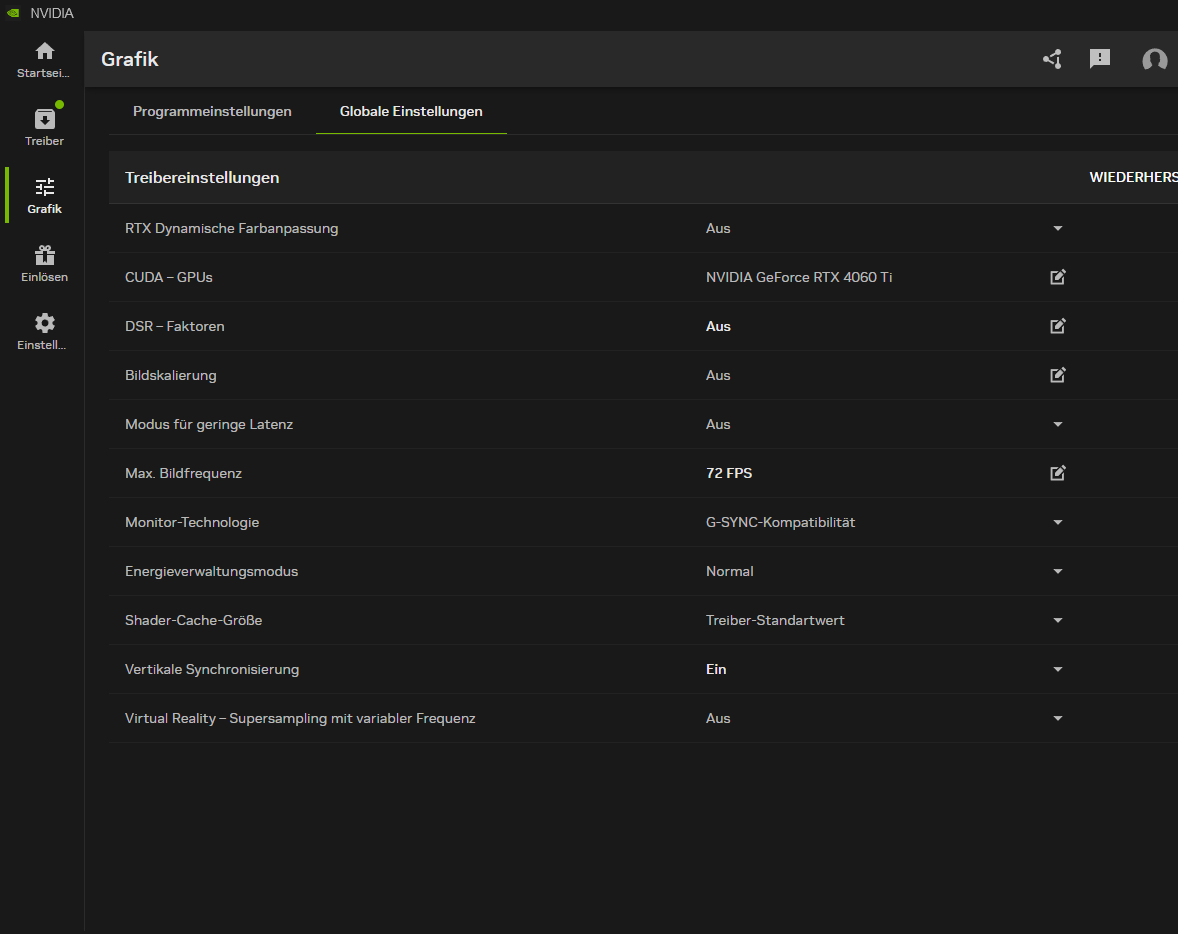Click Aus value for RTX Dynamische Farbanpassung
The width and height of the screenshot is (1178, 934).
click(718, 228)
